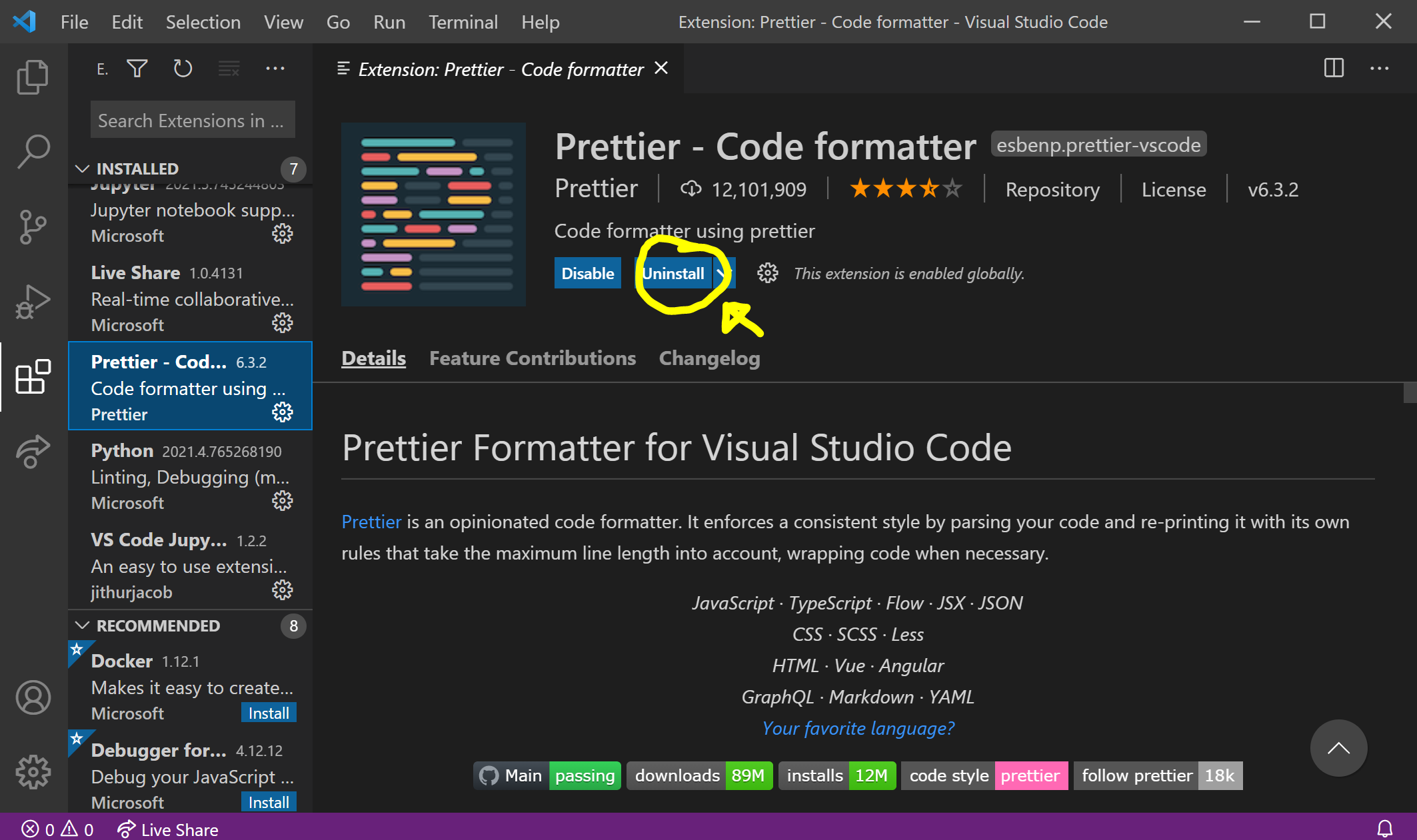Open the manage gear for the Python extension
Viewport: 1417px width, 840px height.
283,501
